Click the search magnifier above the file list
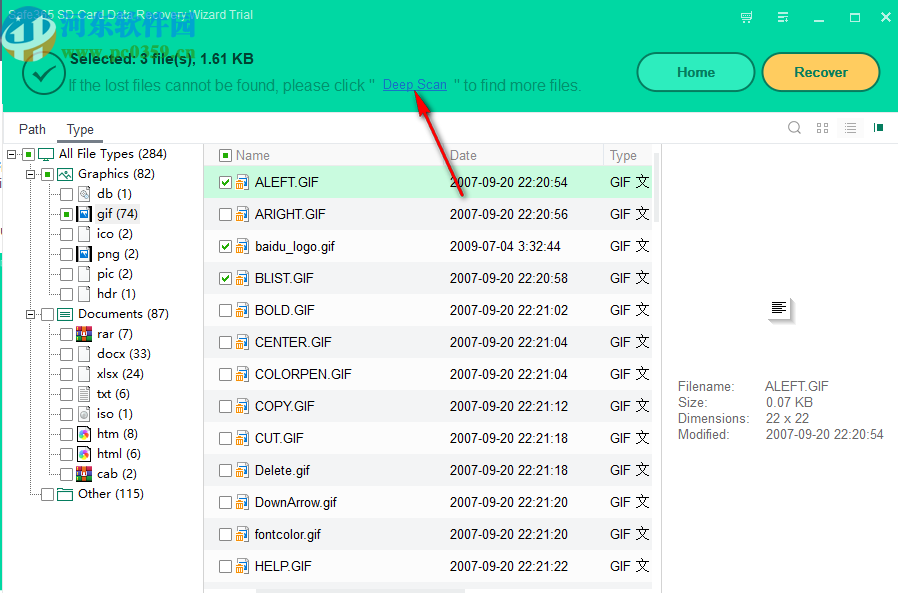 (793, 128)
